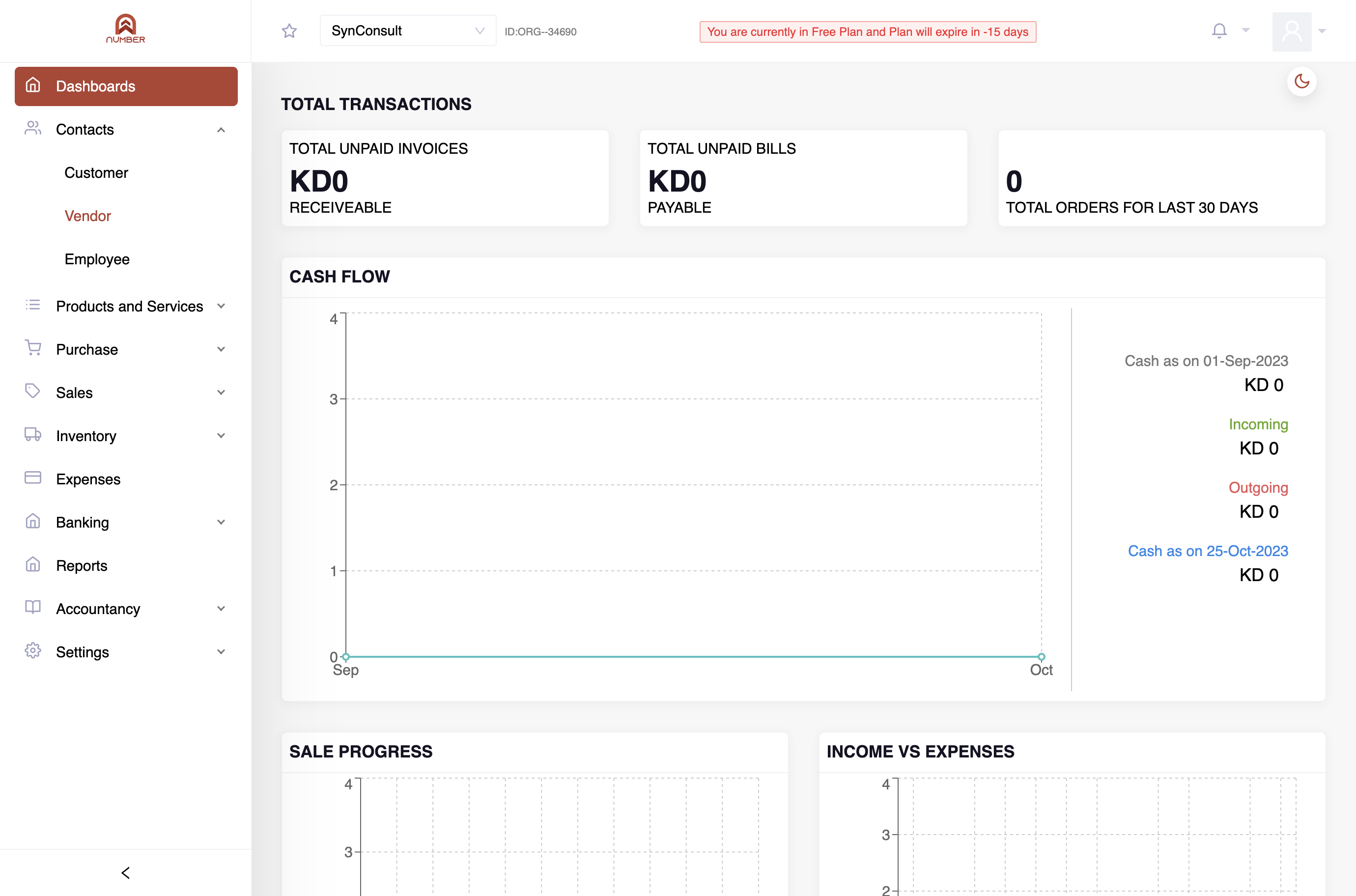Expand the Sales menu chevron
1356x896 pixels.
pos(221,392)
